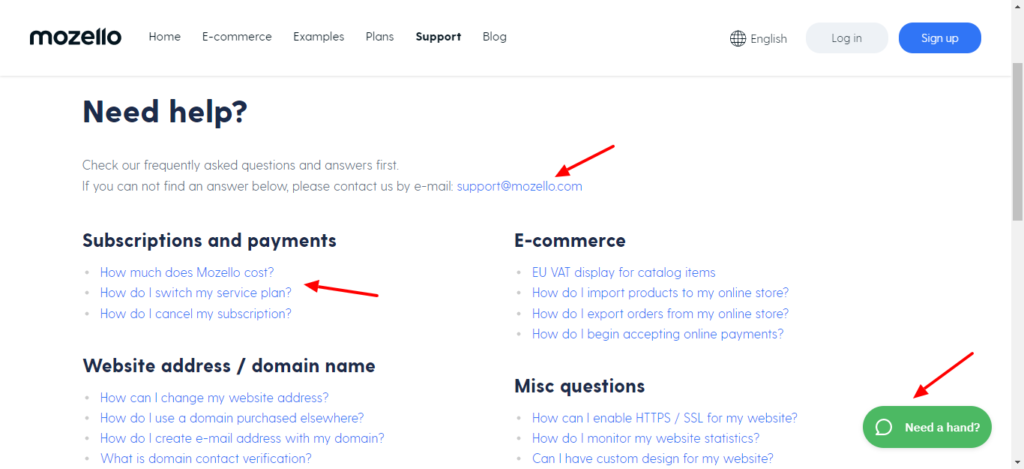Go to the Examples page
This screenshot has height=469, width=1024.
click(319, 37)
